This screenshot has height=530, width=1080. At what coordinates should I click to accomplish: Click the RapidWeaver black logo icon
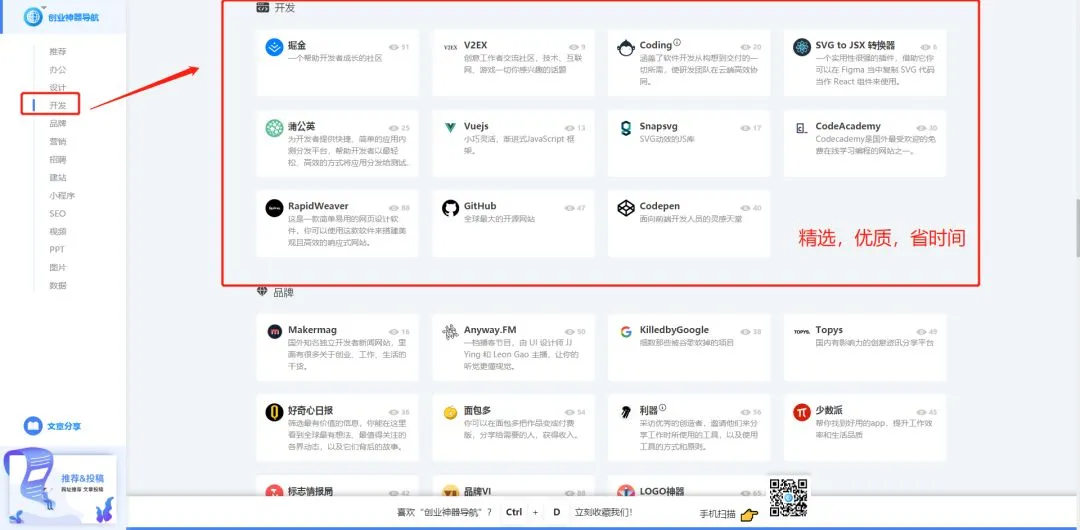(274, 208)
